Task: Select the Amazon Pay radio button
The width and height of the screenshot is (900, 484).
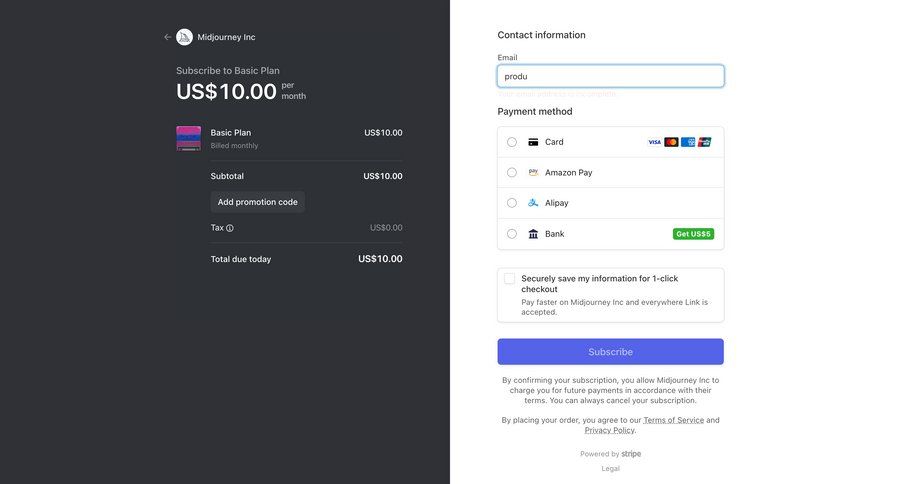Action: (512, 172)
